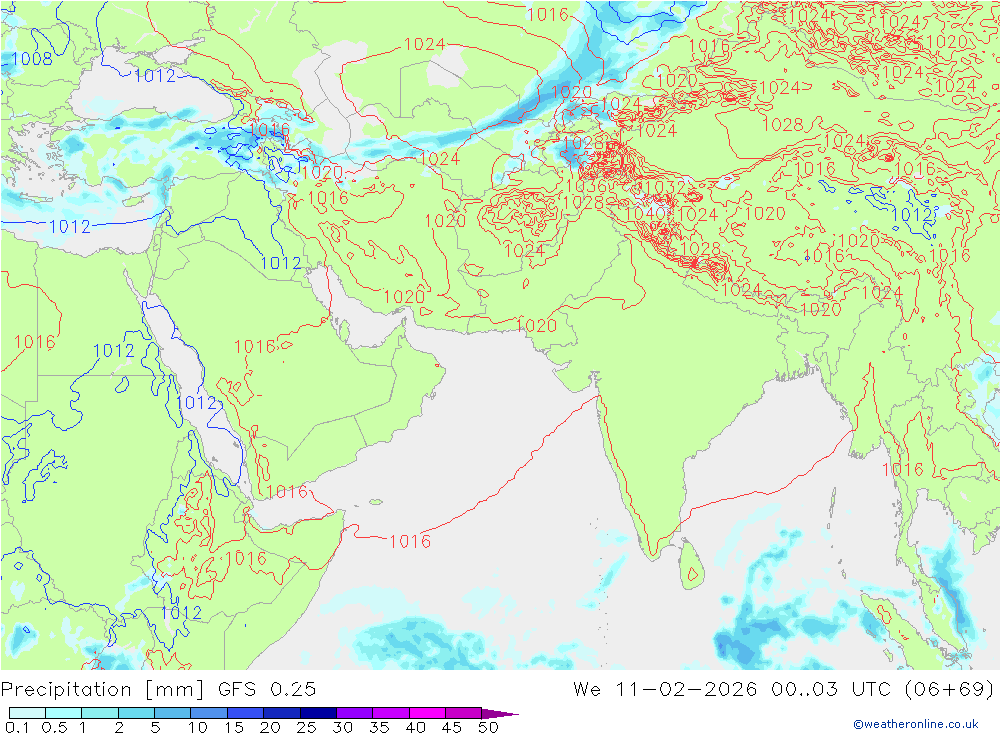Image resolution: width=1000 pixels, height=733 pixels.
Task: Select the lightest cyan 0.1–0.5 legend swatch
Action: tap(27, 713)
